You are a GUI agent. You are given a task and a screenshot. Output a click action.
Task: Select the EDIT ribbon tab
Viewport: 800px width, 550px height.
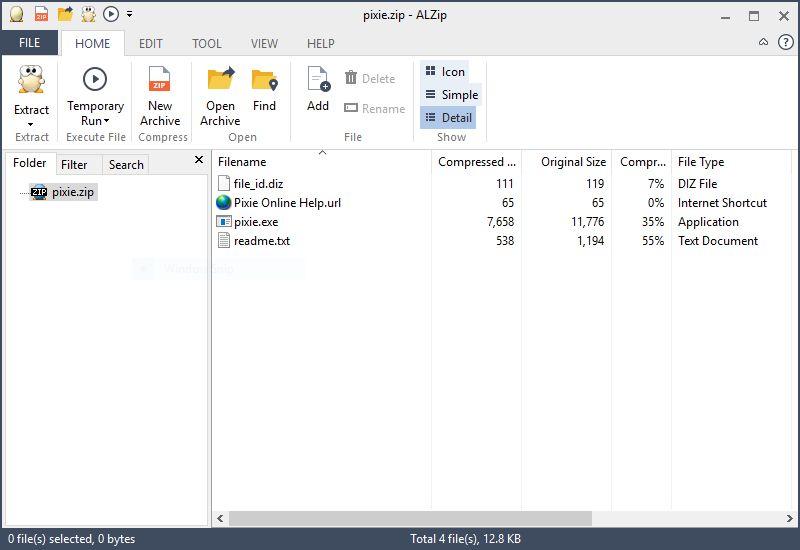coord(151,43)
